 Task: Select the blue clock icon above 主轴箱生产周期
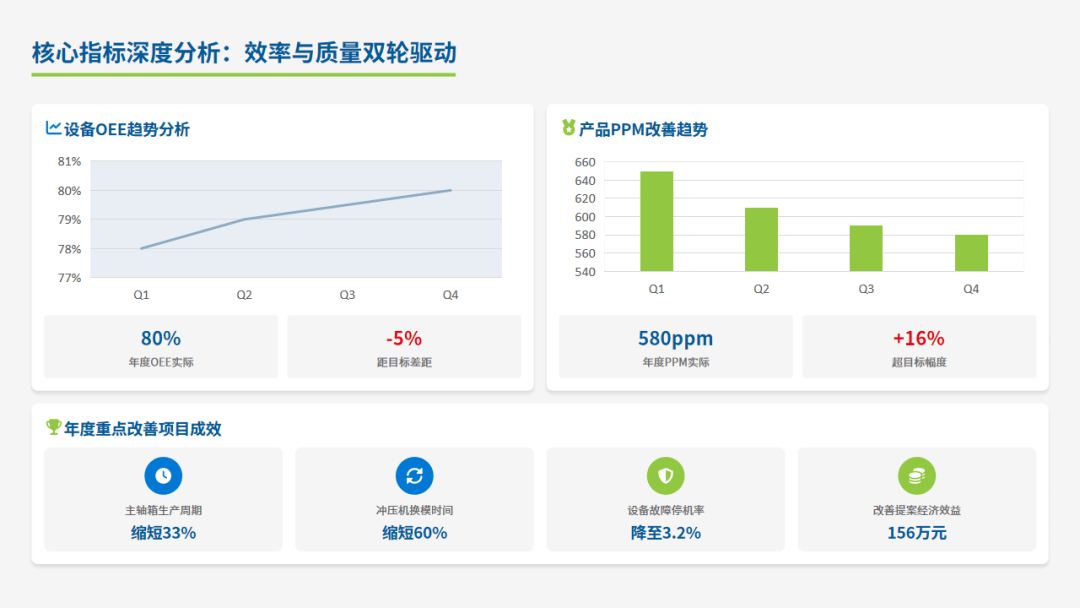coord(163,476)
